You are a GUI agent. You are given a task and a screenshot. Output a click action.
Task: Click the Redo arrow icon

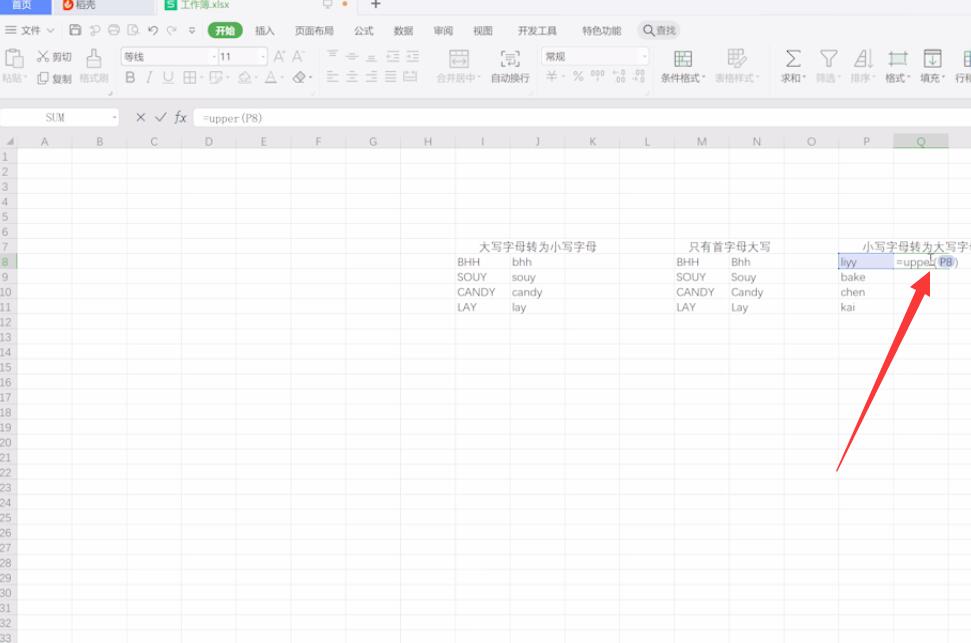pyautogui.click(x=172, y=30)
